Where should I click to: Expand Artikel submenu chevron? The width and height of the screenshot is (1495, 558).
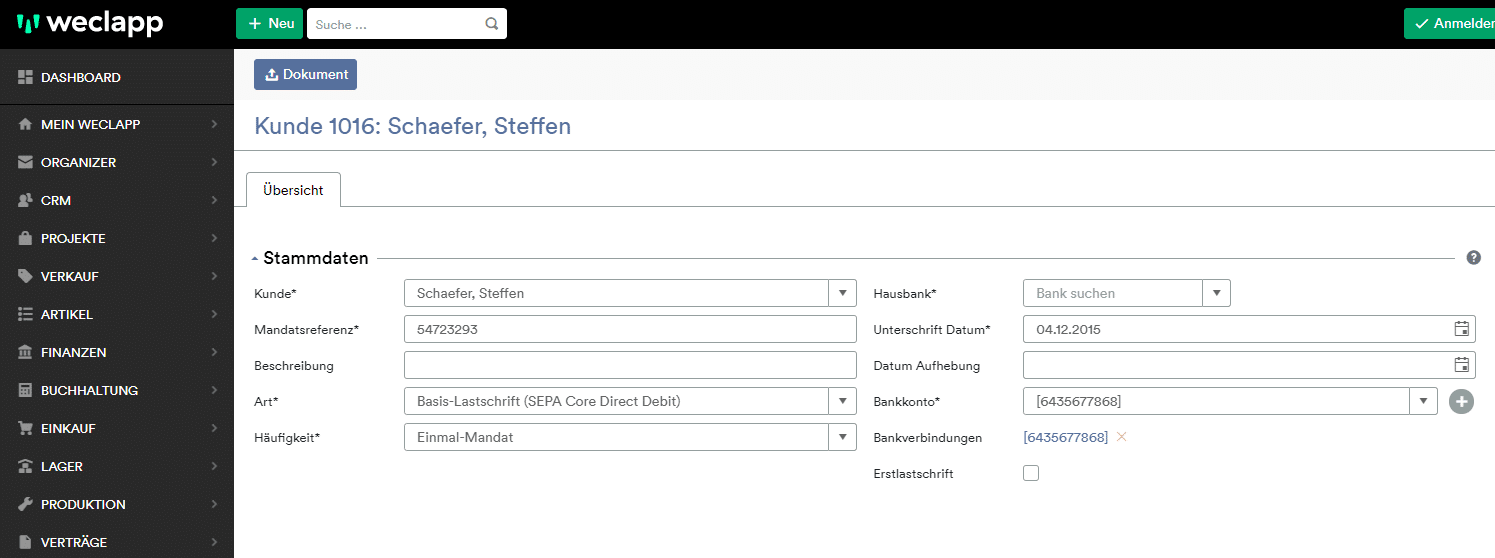214,315
